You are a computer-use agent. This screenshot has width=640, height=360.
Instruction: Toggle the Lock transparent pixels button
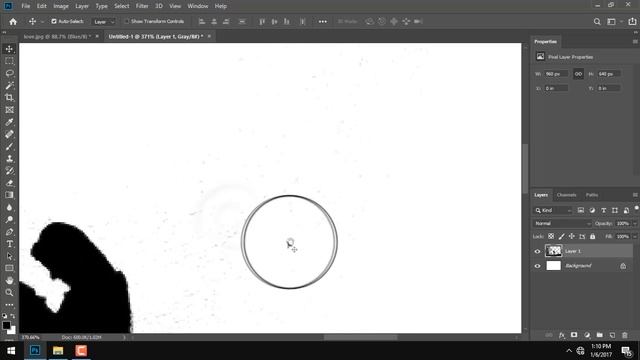[551, 236]
